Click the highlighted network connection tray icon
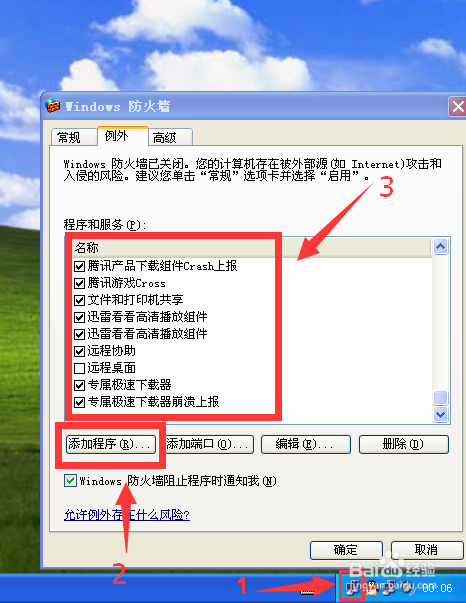The width and height of the screenshot is (466, 603). click(x=352, y=587)
